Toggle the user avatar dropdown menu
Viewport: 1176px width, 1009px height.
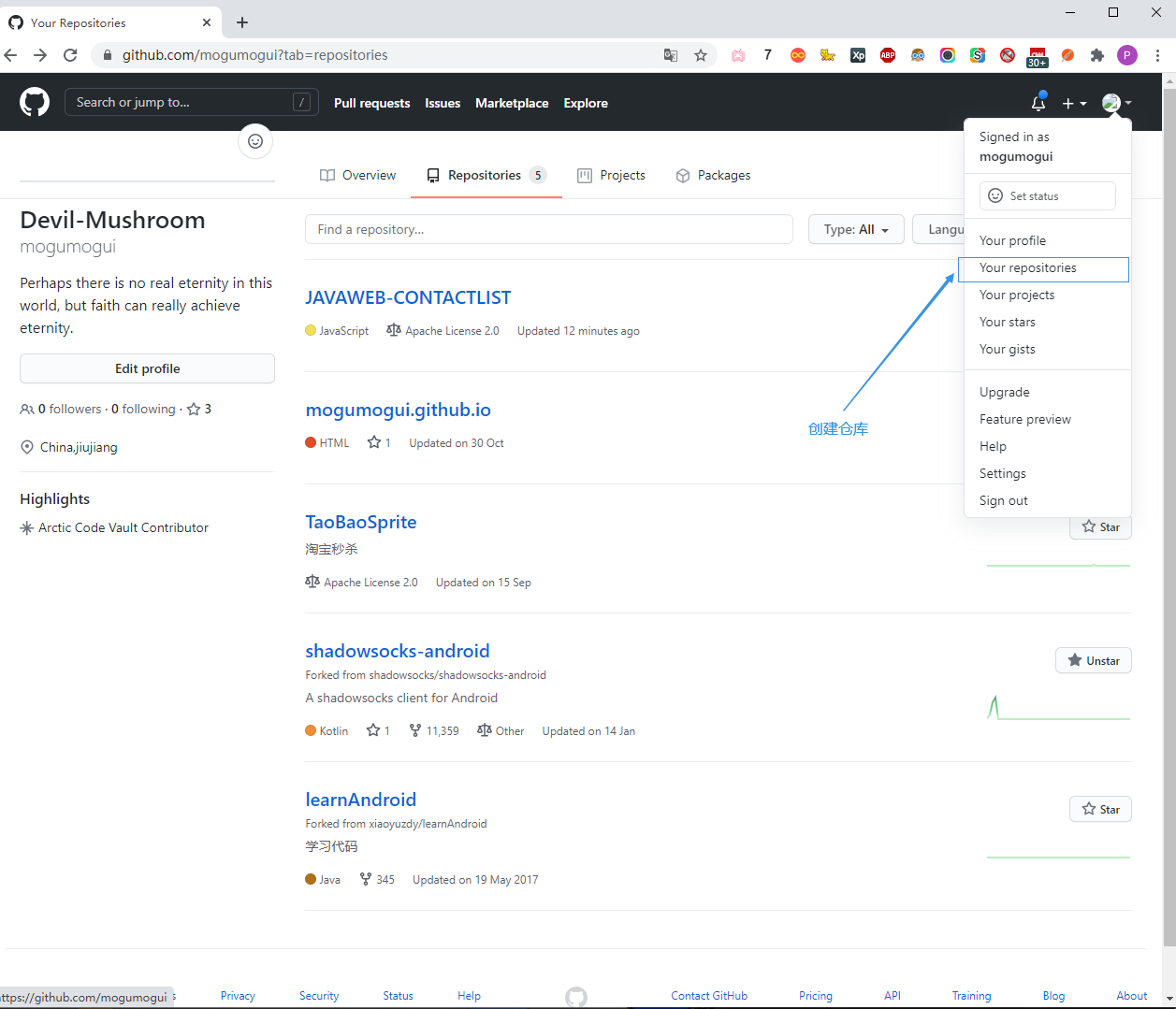(1116, 103)
